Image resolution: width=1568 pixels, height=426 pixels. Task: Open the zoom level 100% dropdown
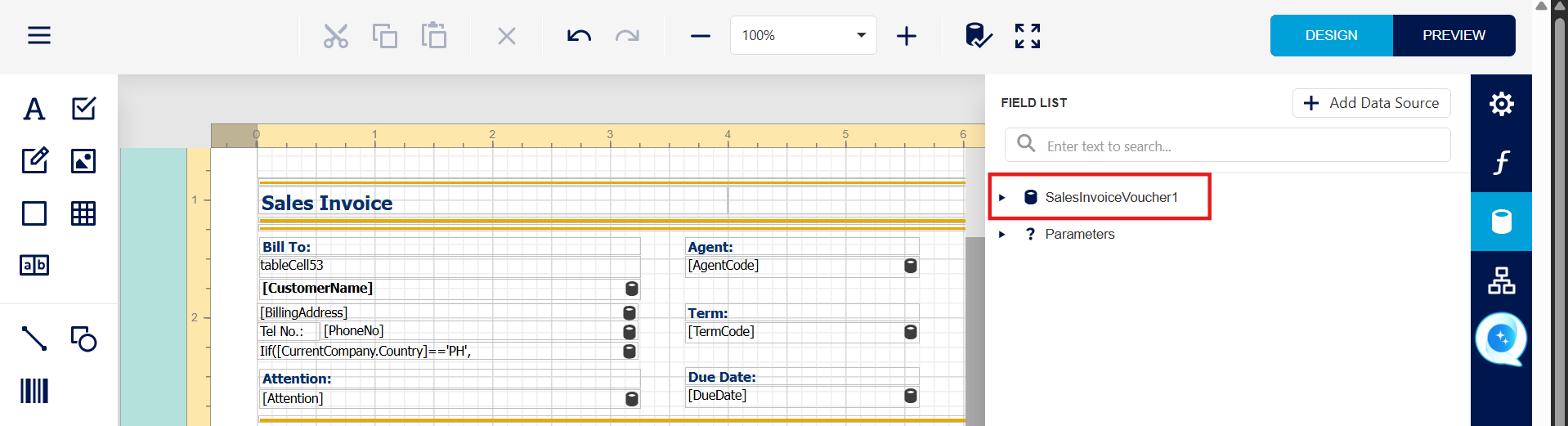[x=803, y=35]
